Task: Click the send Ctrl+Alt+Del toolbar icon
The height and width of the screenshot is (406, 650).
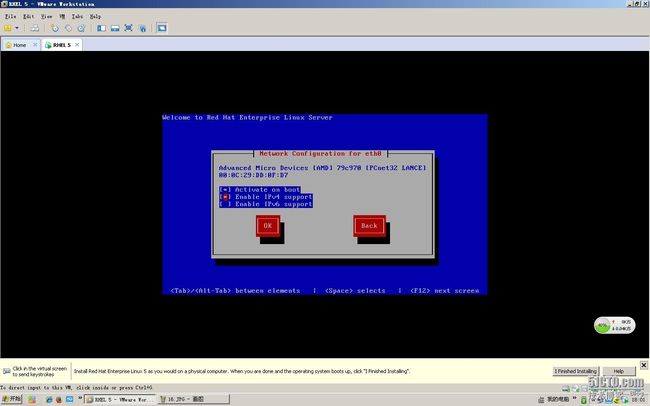Action: 35,28
